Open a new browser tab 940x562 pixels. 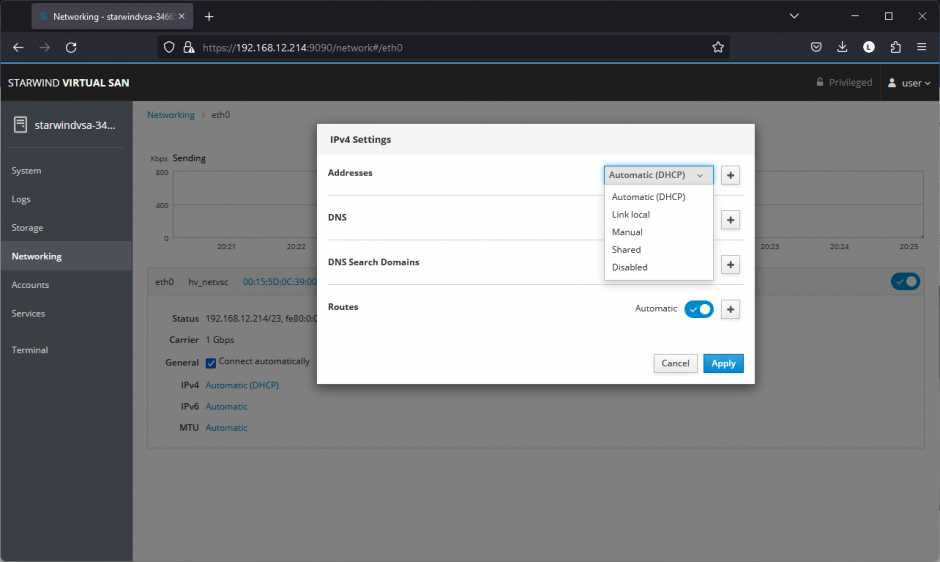click(209, 17)
